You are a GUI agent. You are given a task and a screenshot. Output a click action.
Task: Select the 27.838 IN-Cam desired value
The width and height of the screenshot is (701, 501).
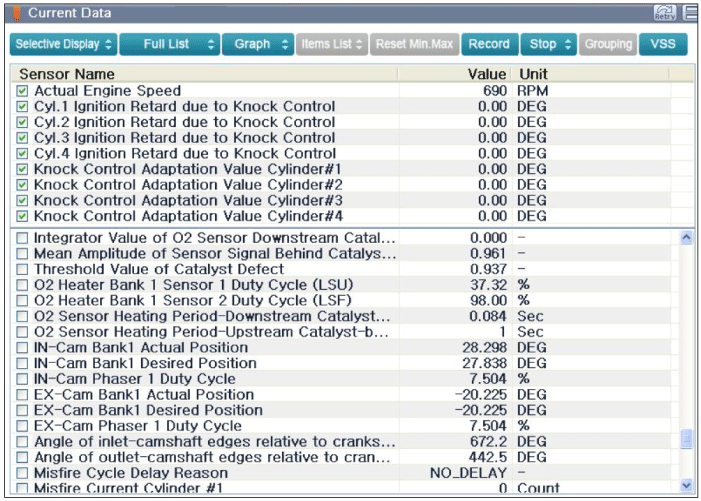coord(485,363)
